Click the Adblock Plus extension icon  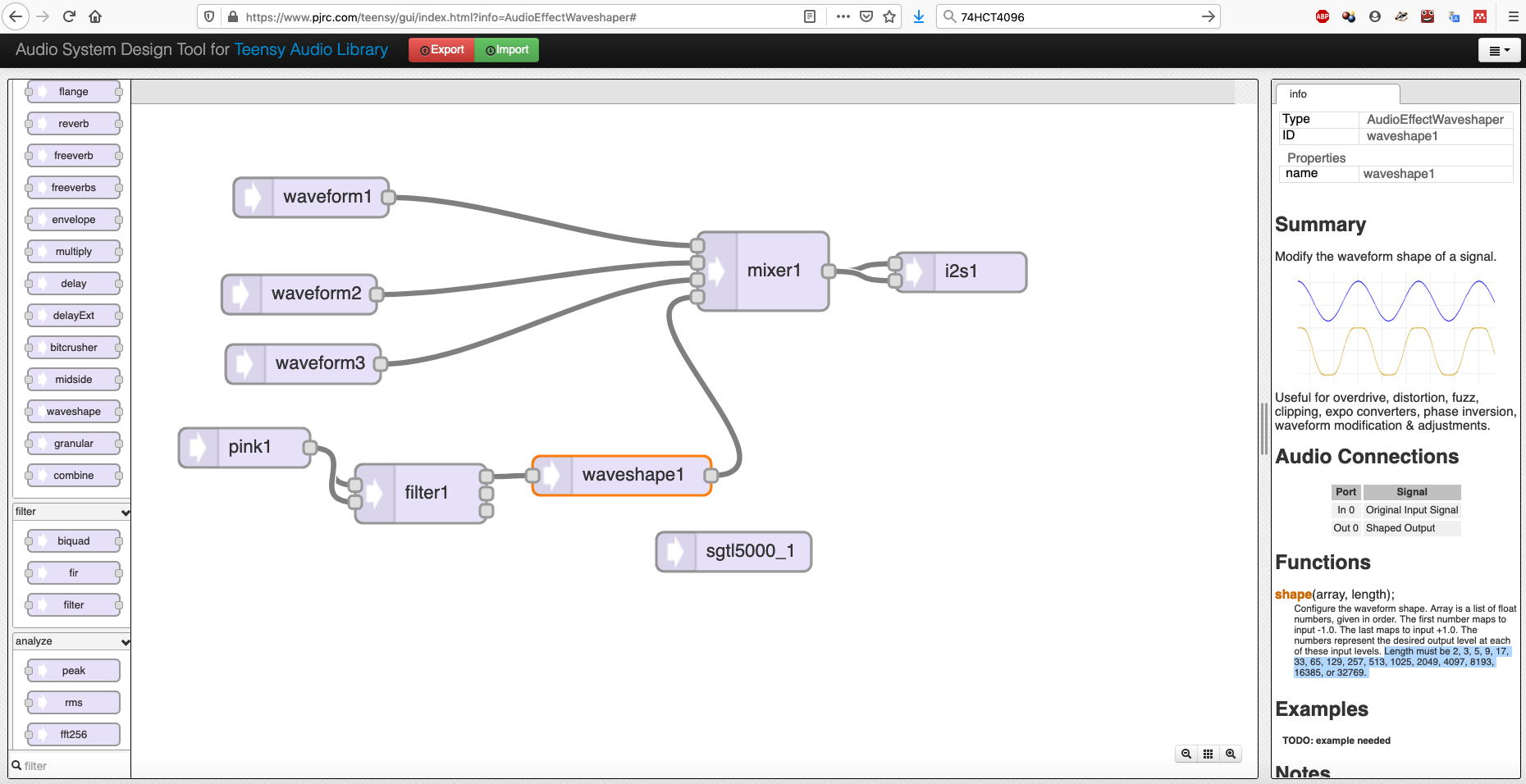[1323, 16]
